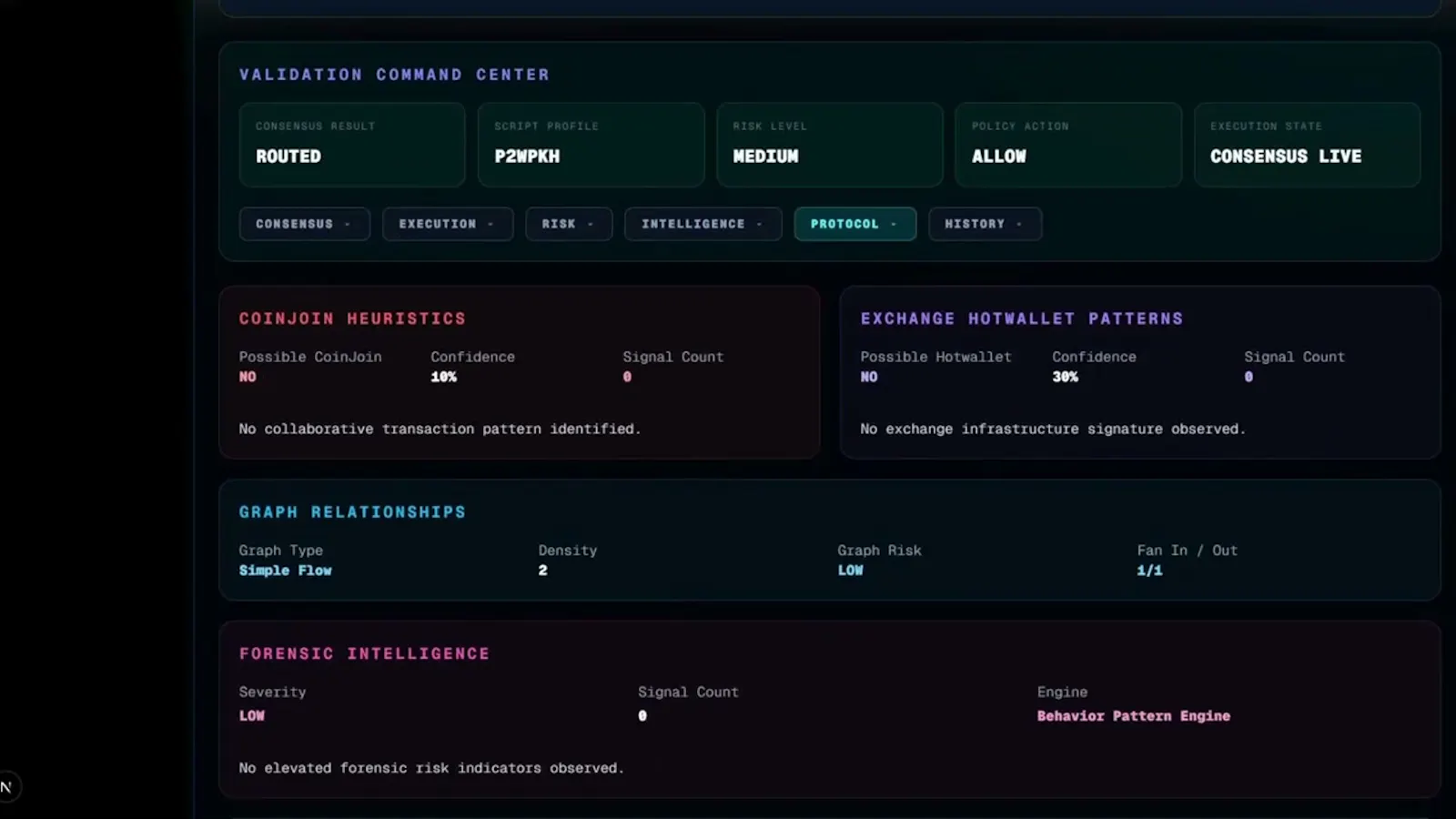Click the Consensus Result ROUTED card
The image size is (1456, 819).
coord(352,145)
